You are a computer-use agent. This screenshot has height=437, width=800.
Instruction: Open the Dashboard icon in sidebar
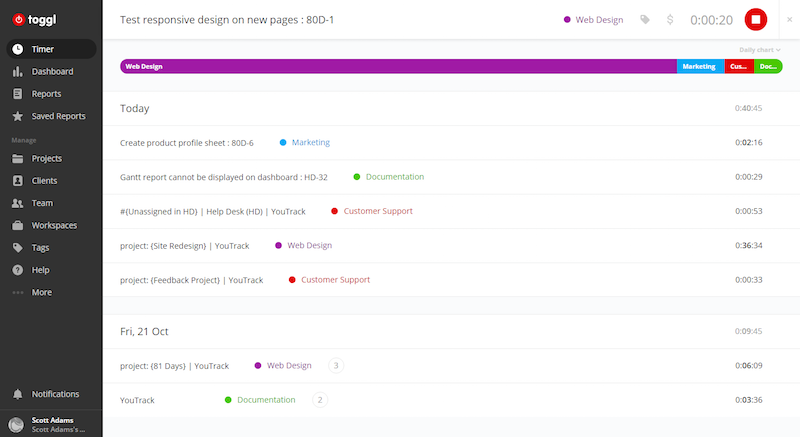(18, 72)
